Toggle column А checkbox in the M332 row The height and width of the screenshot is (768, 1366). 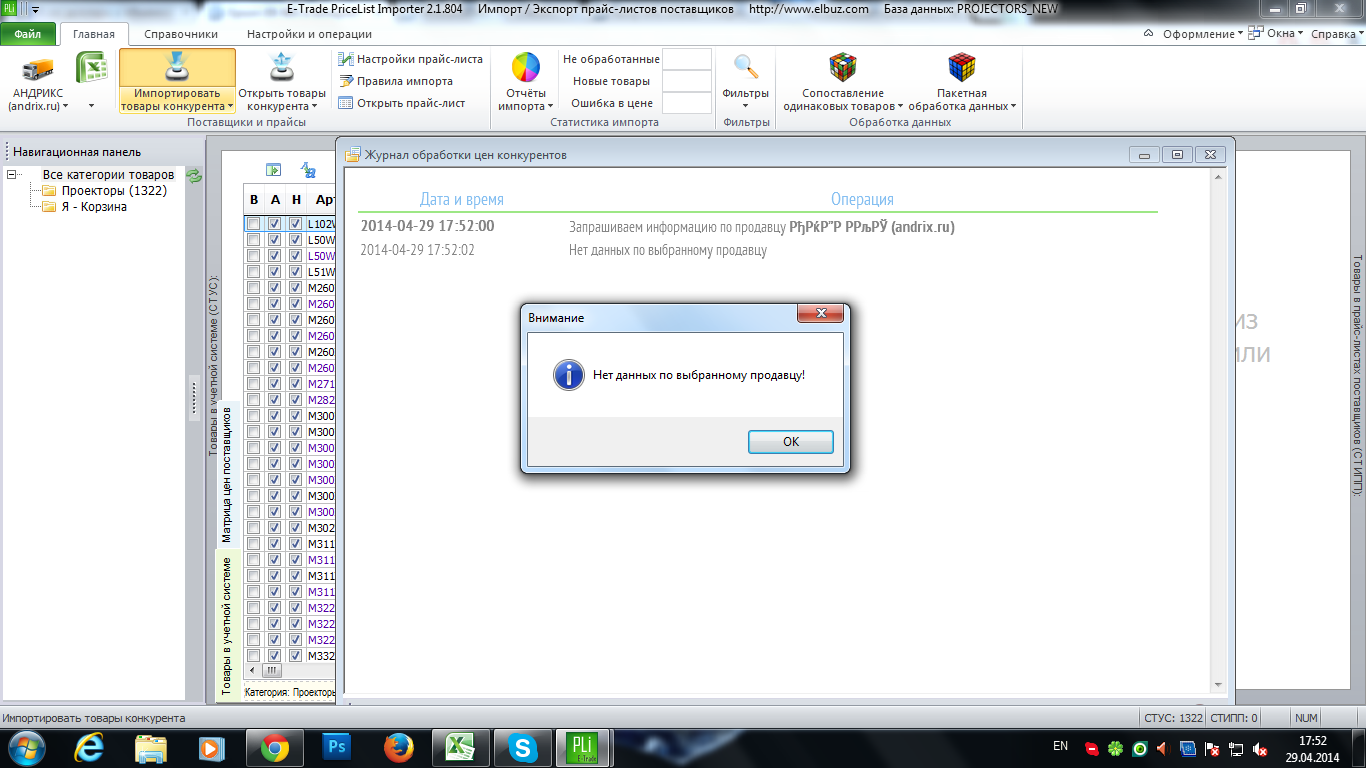pos(275,656)
